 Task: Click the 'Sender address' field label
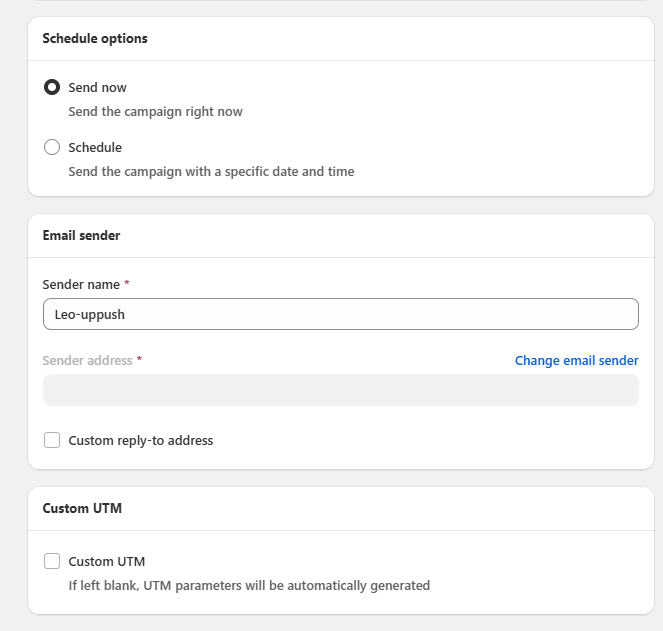(x=88, y=361)
